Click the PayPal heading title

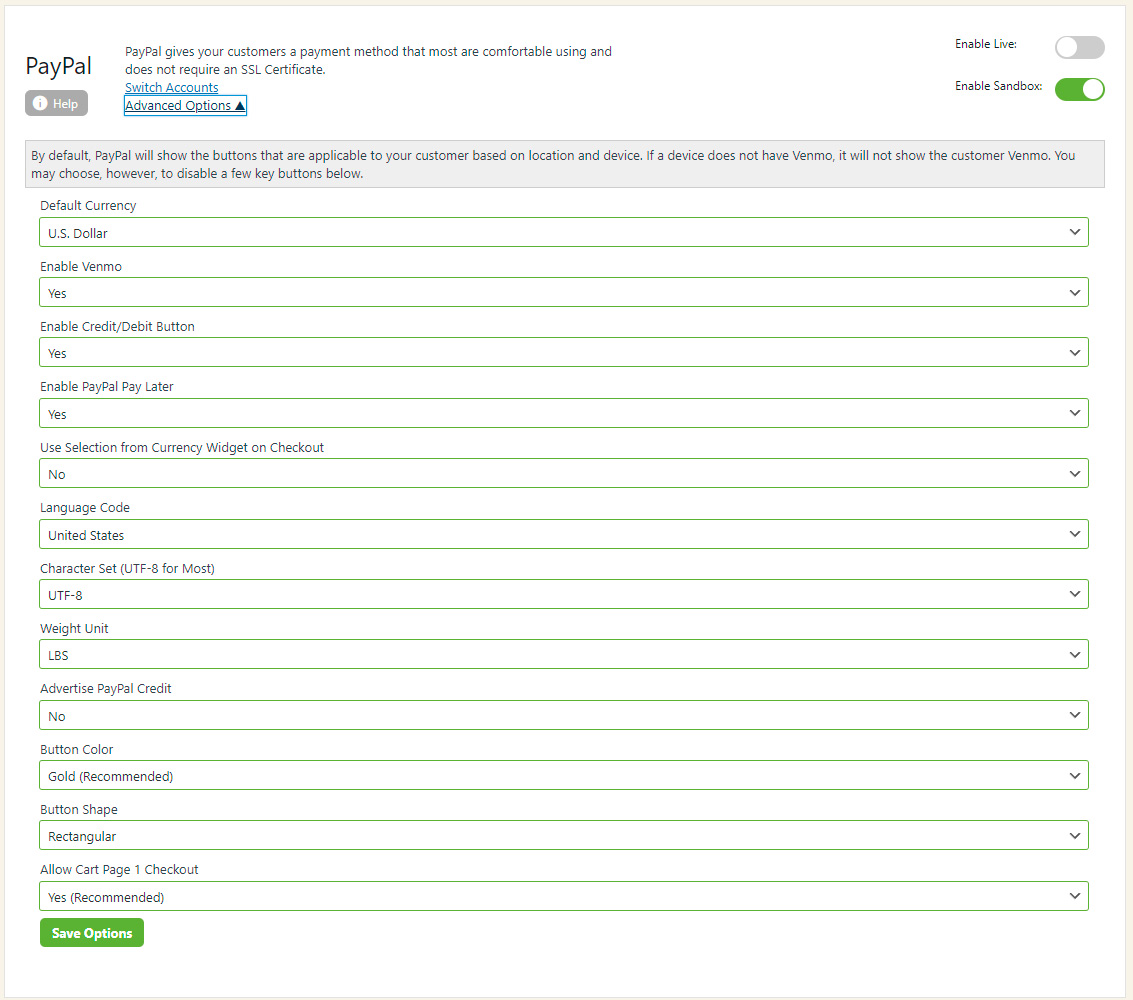[58, 66]
